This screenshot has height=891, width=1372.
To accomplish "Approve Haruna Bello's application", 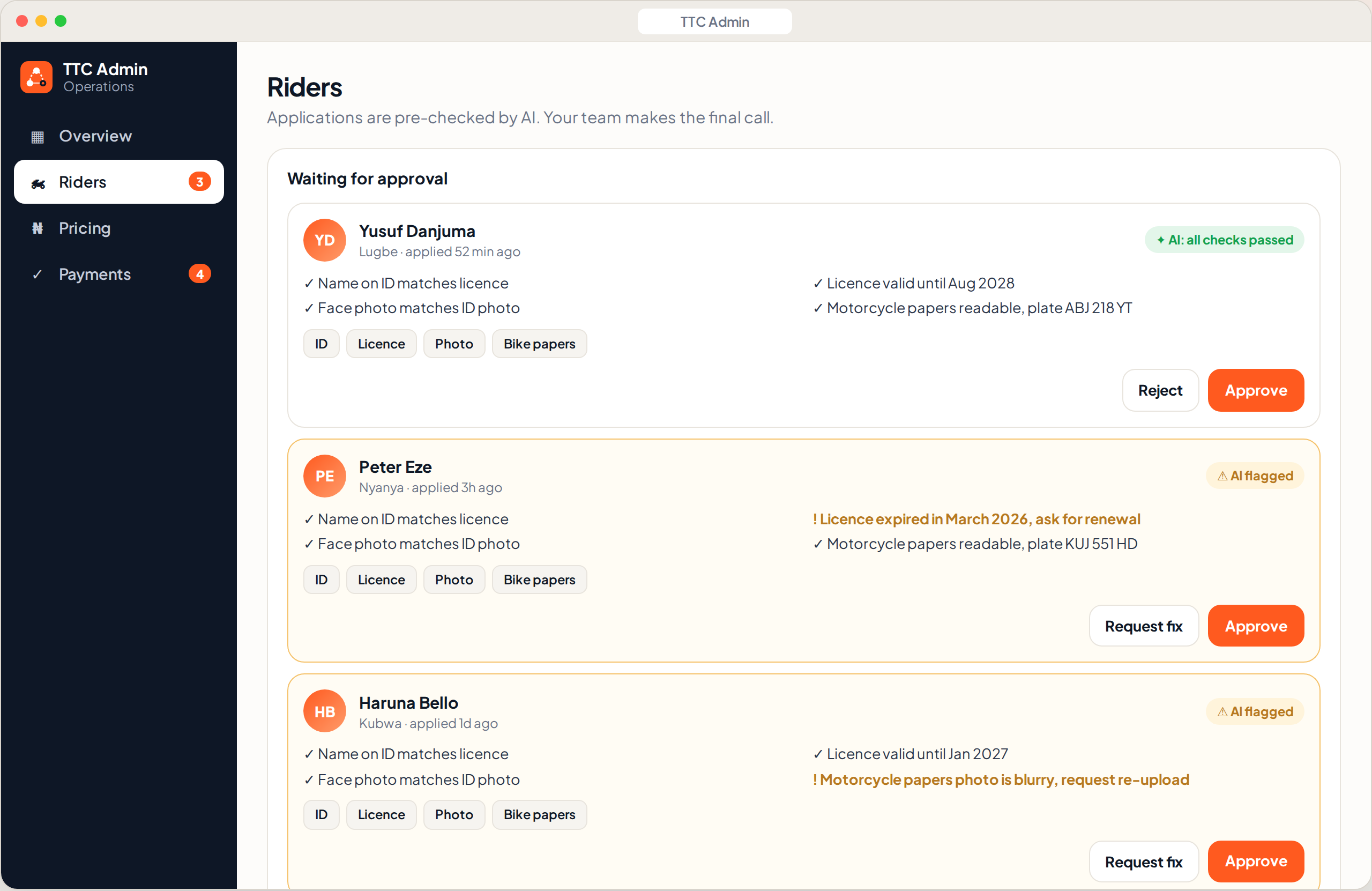I will [x=1256, y=861].
